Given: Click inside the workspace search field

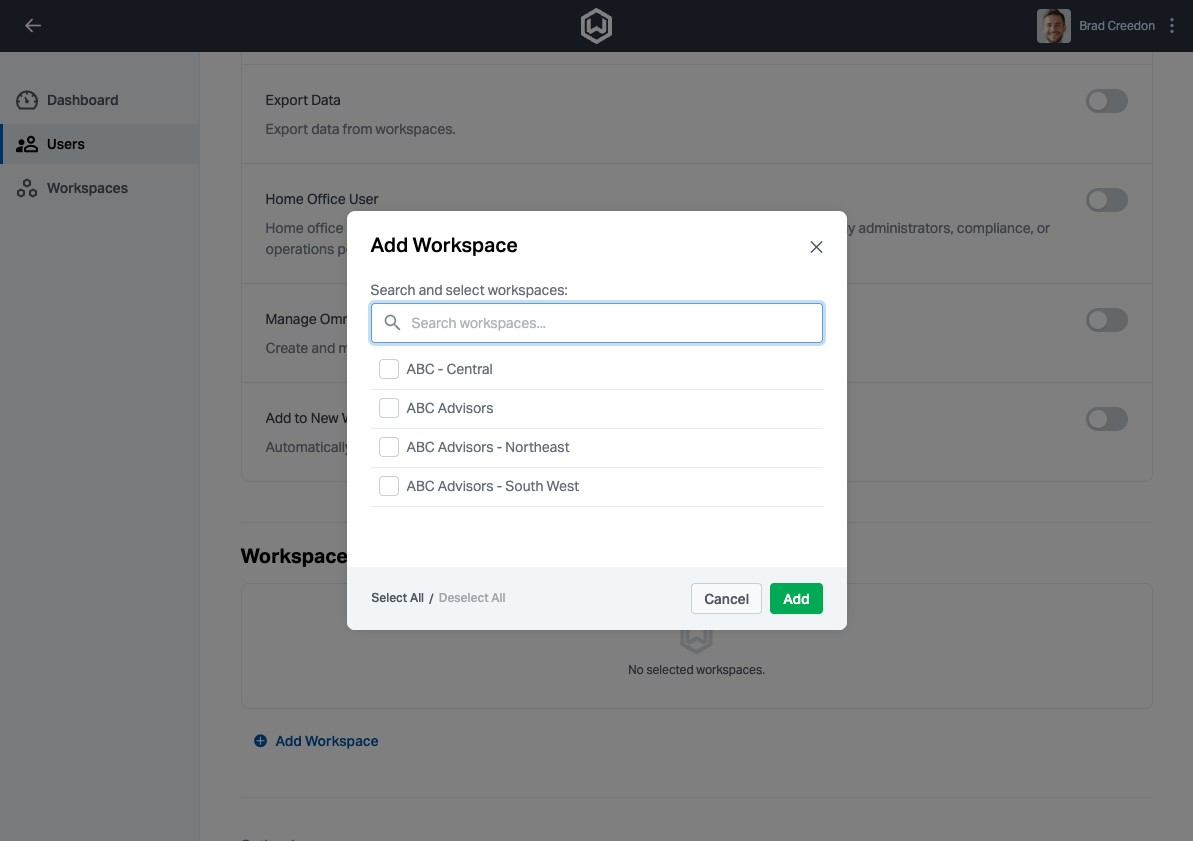Looking at the screenshot, I should (x=596, y=322).
